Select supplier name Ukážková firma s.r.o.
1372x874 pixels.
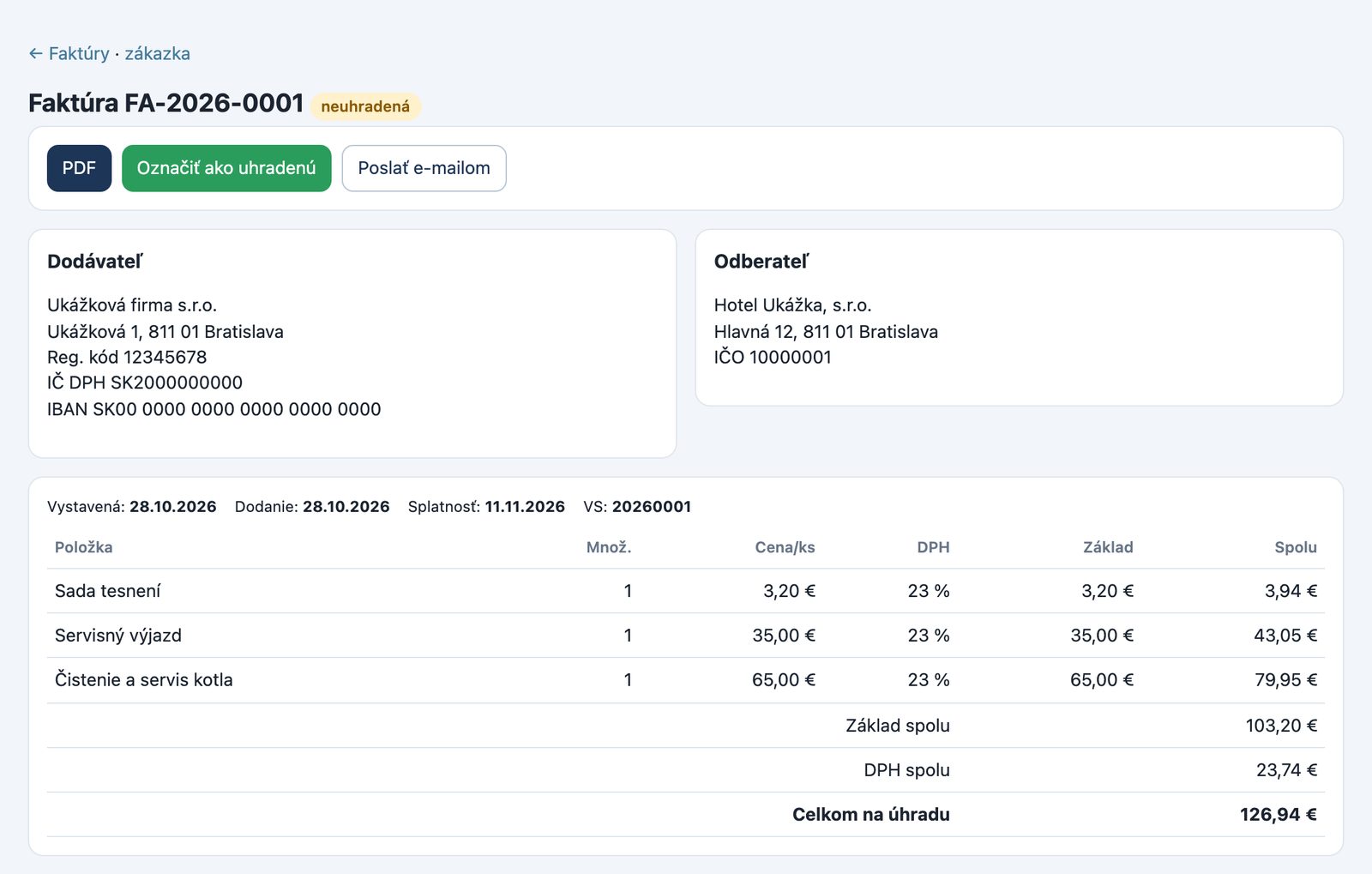pos(132,305)
